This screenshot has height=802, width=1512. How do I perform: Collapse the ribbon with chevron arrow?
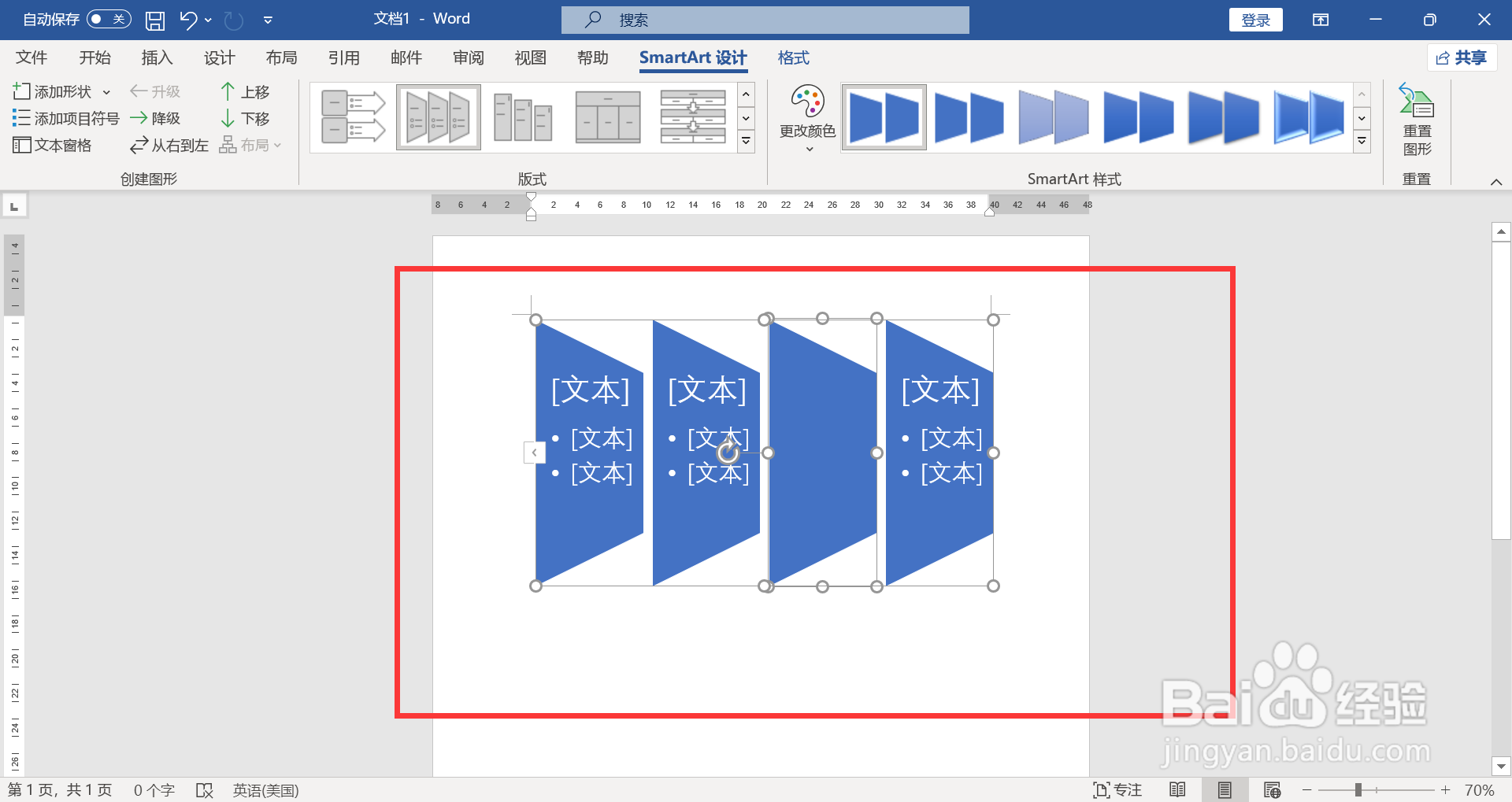[1496, 182]
